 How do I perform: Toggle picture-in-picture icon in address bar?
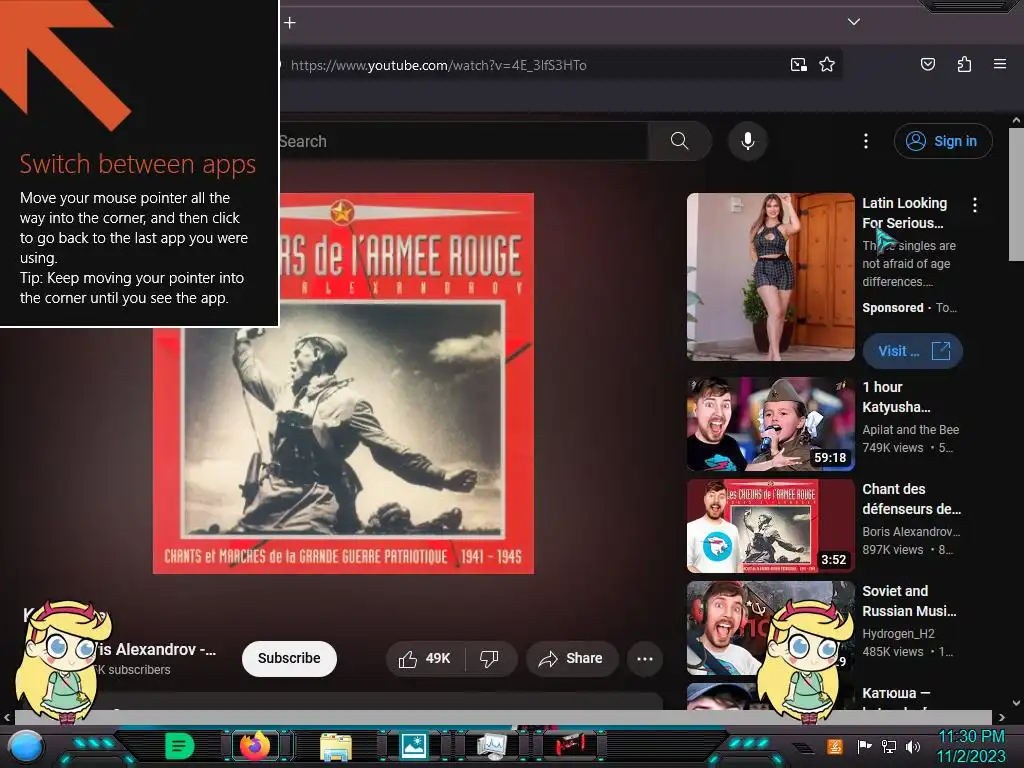(798, 65)
